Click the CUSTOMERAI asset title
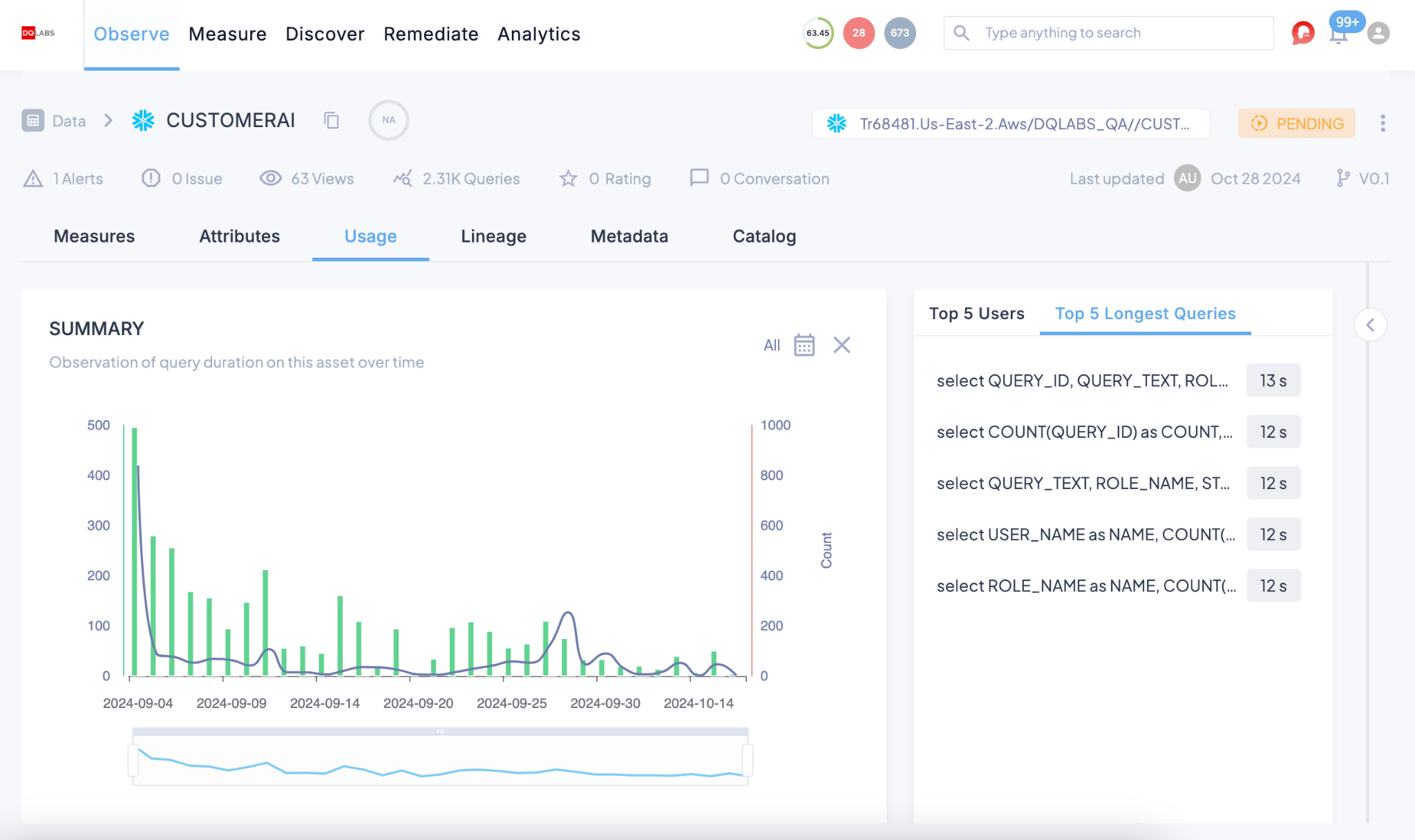 pos(231,120)
